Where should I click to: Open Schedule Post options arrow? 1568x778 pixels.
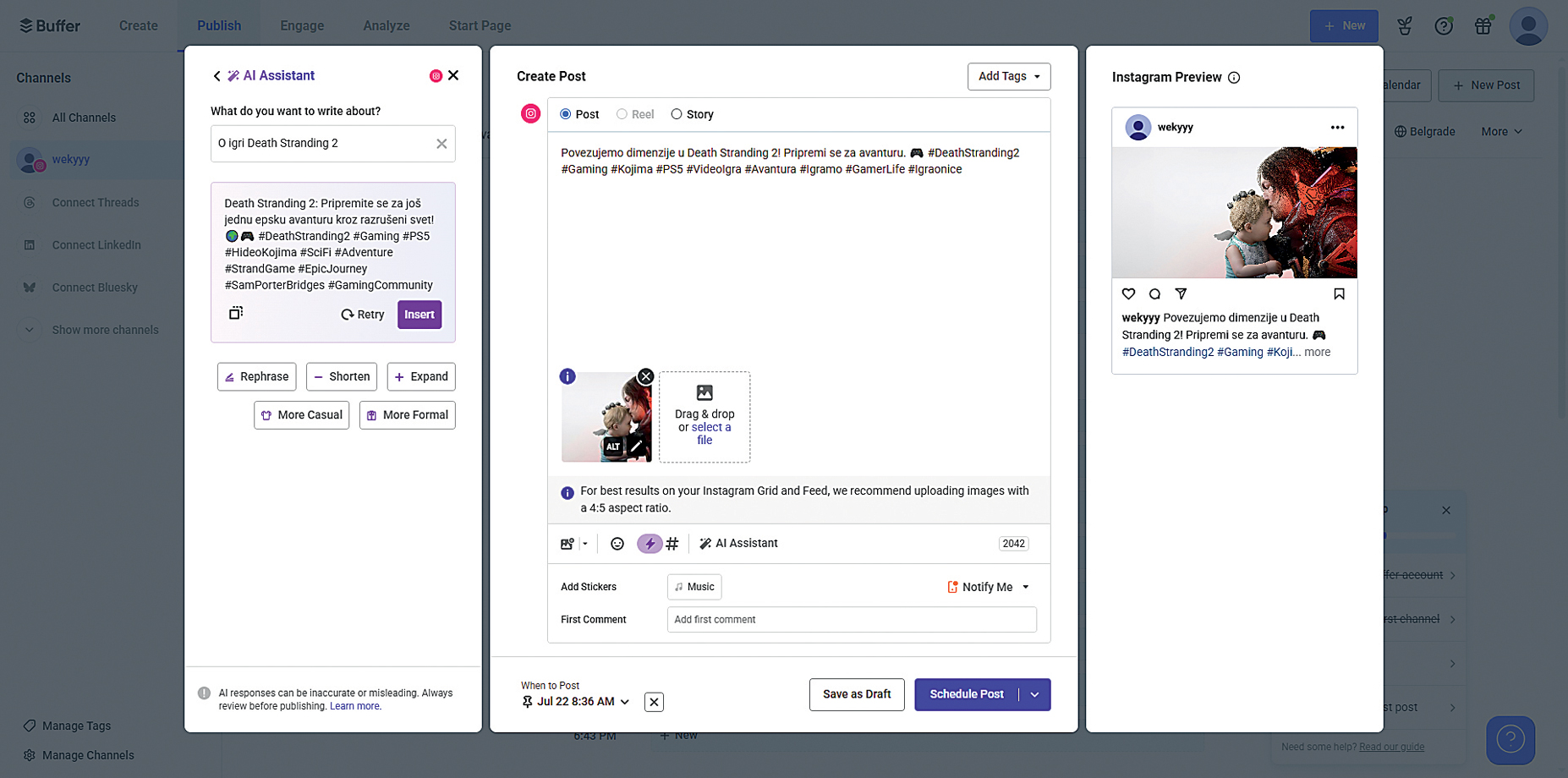click(x=1034, y=694)
